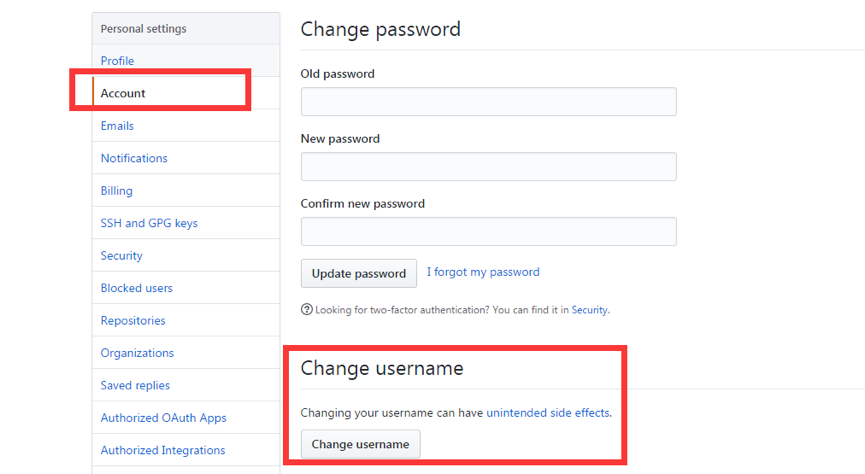Click the Change username button
The width and height of the screenshot is (865, 474).
(360, 444)
